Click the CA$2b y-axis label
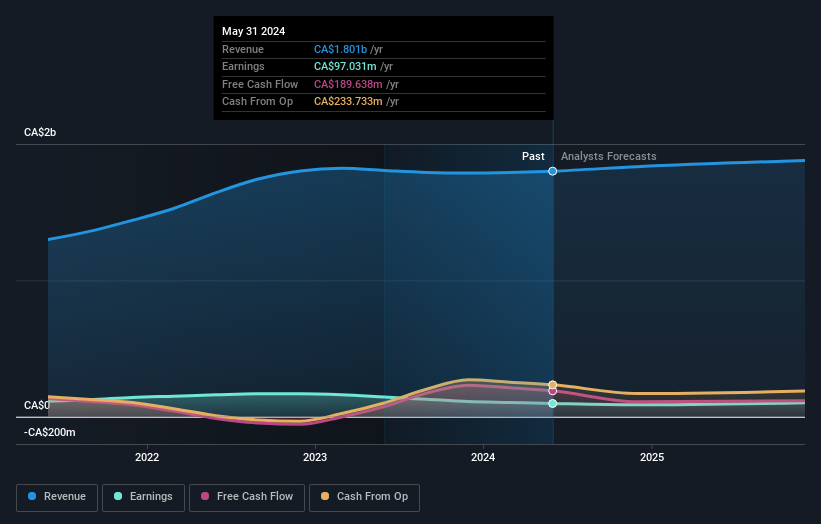Image resolution: width=821 pixels, height=524 pixels. pos(40,132)
